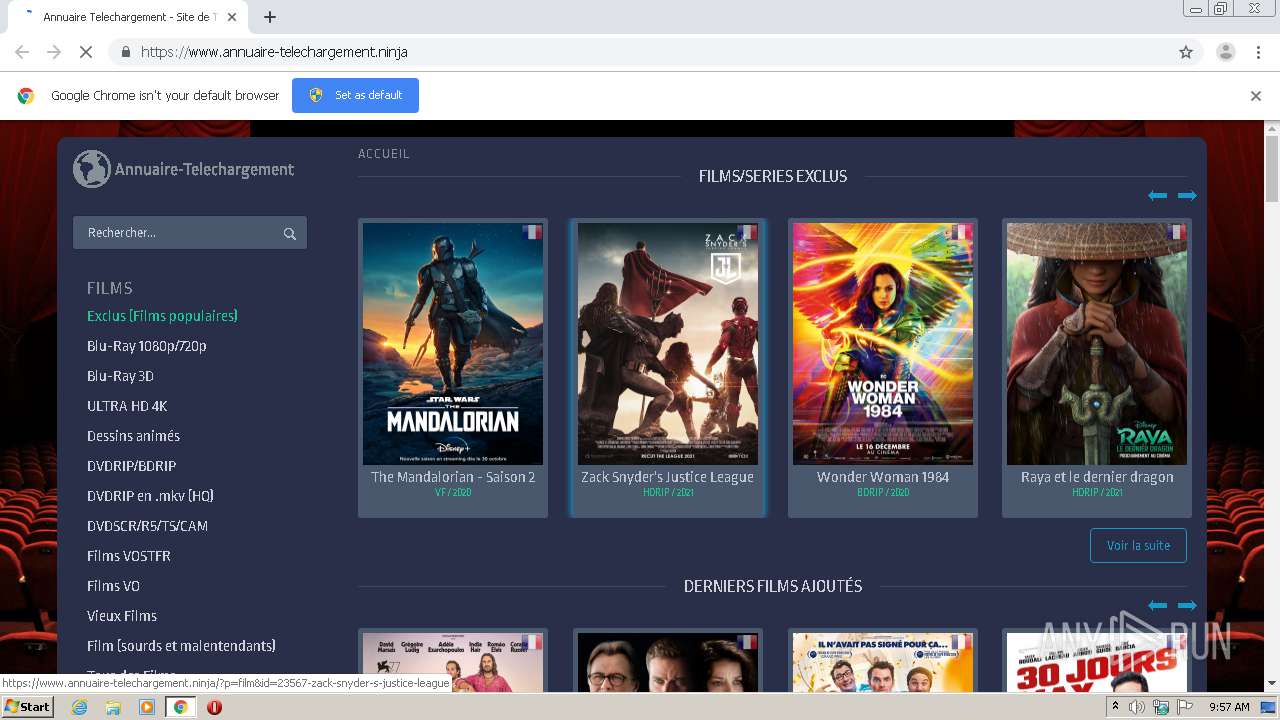Click ACCUEIL breadcrumb
This screenshot has width=1280, height=720.
pos(384,154)
